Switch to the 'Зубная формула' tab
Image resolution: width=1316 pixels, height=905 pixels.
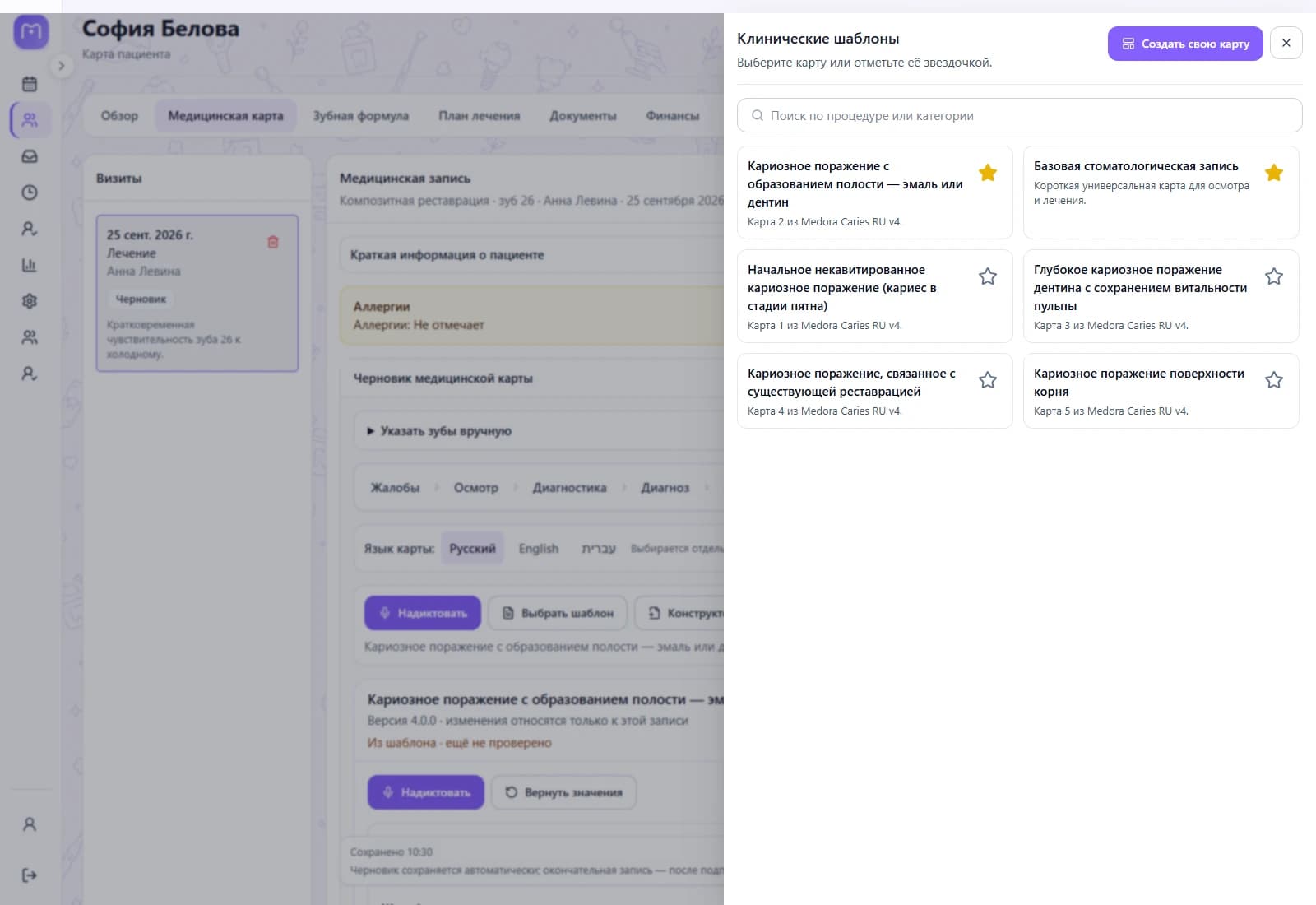pyautogui.click(x=360, y=116)
